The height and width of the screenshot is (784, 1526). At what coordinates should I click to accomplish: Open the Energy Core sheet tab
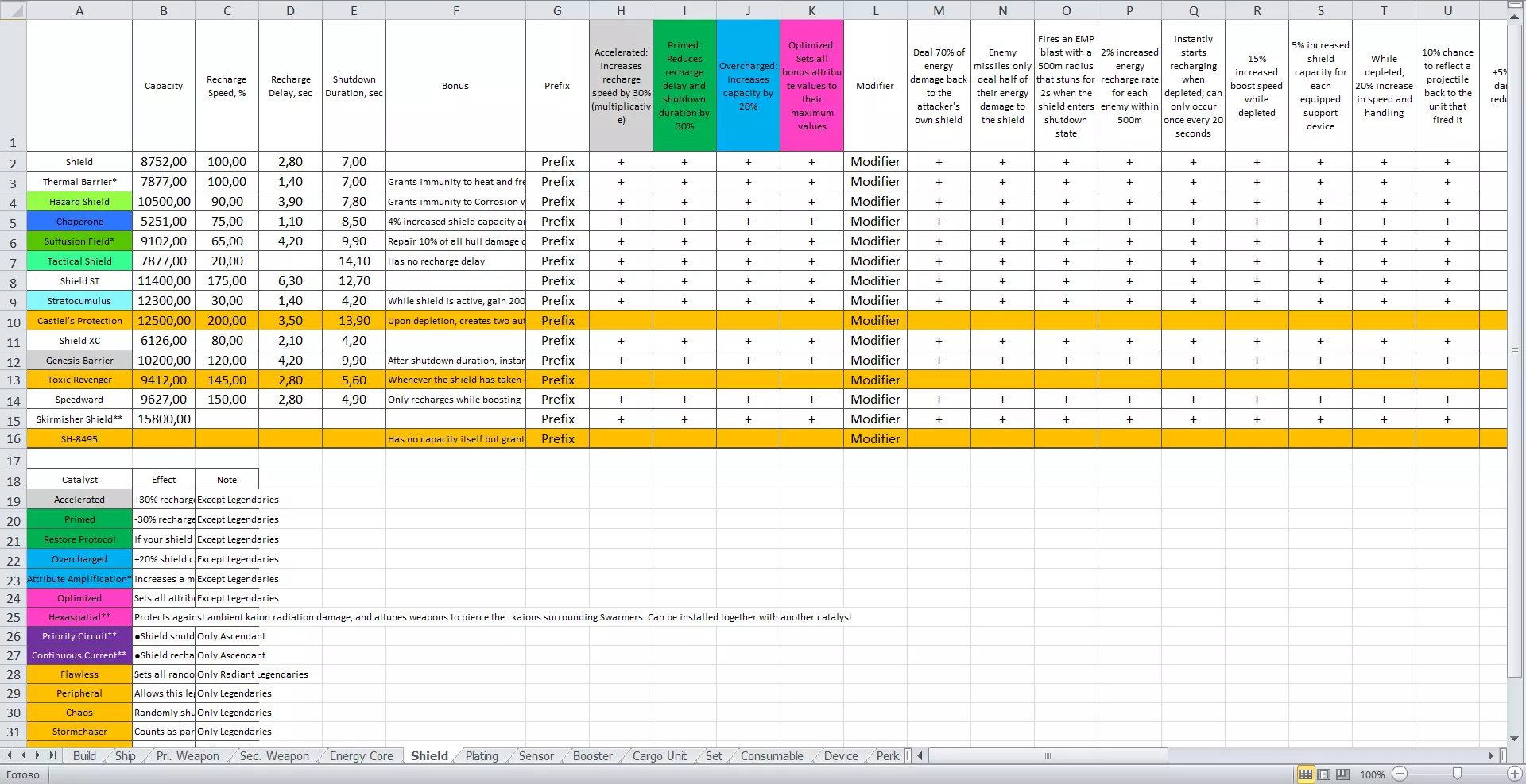[362, 756]
